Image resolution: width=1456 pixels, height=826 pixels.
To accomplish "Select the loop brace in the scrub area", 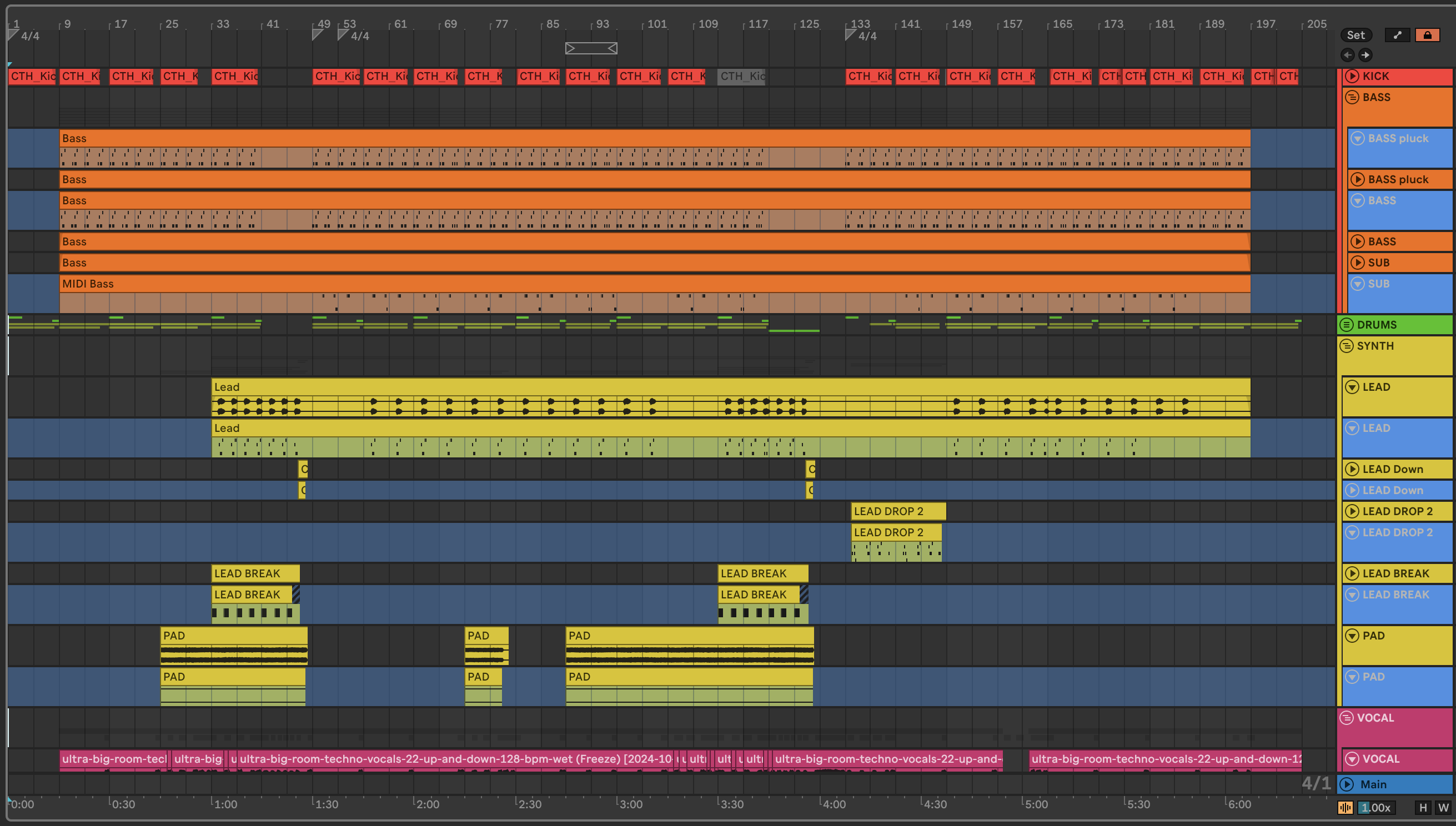I will [x=591, y=49].
